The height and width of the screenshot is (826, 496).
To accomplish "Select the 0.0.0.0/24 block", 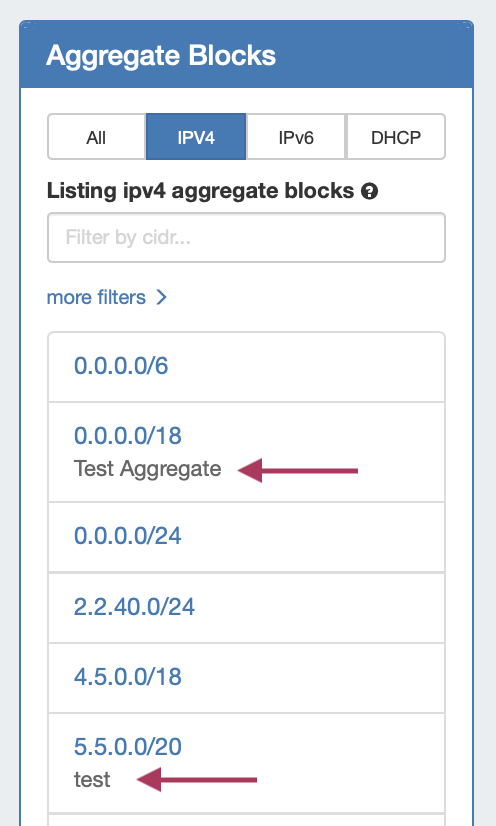I will (x=128, y=536).
